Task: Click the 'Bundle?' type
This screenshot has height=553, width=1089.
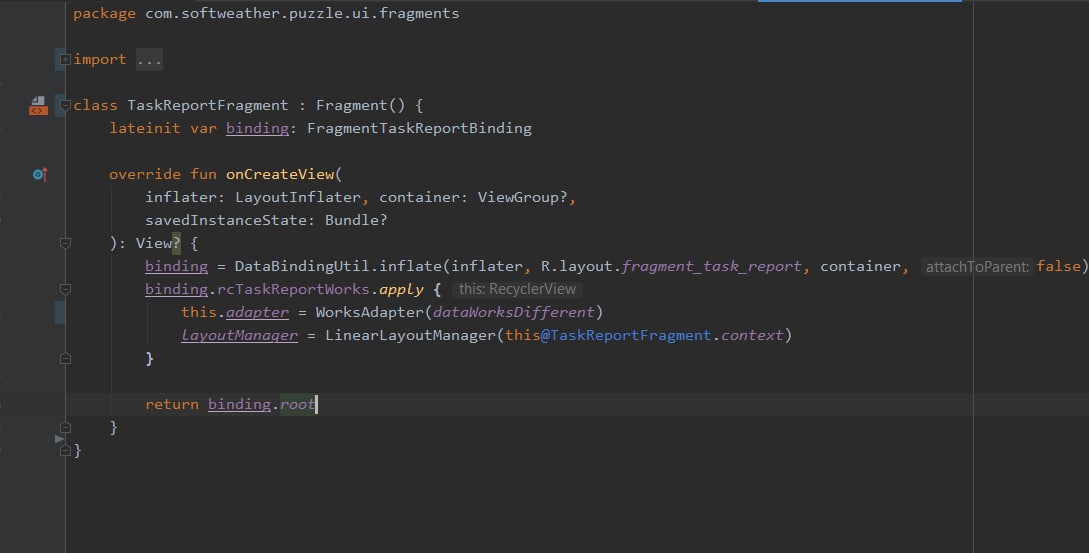Action: click(x=356, y=220)
